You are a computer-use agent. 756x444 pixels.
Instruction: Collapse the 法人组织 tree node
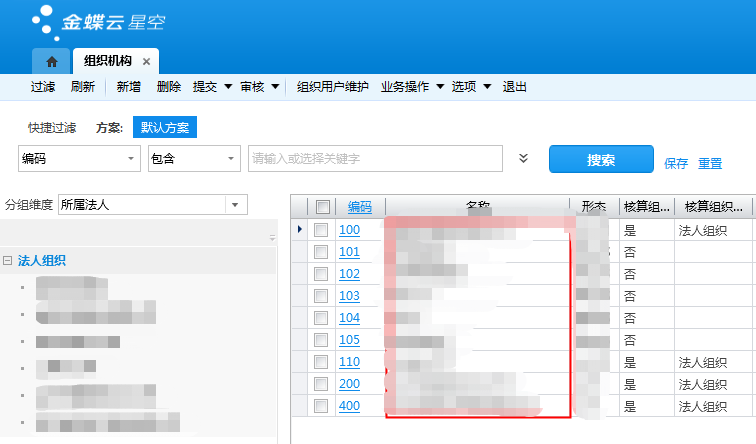coord(8,261)
